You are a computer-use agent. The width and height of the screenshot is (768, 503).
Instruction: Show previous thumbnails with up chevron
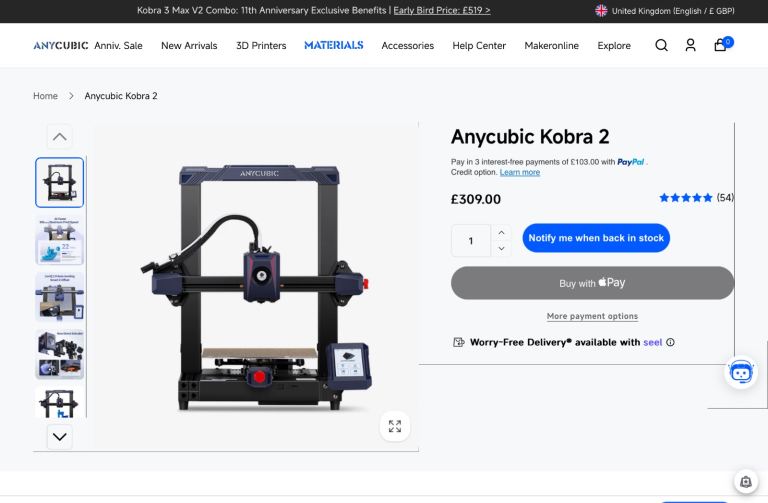[60, 137]
